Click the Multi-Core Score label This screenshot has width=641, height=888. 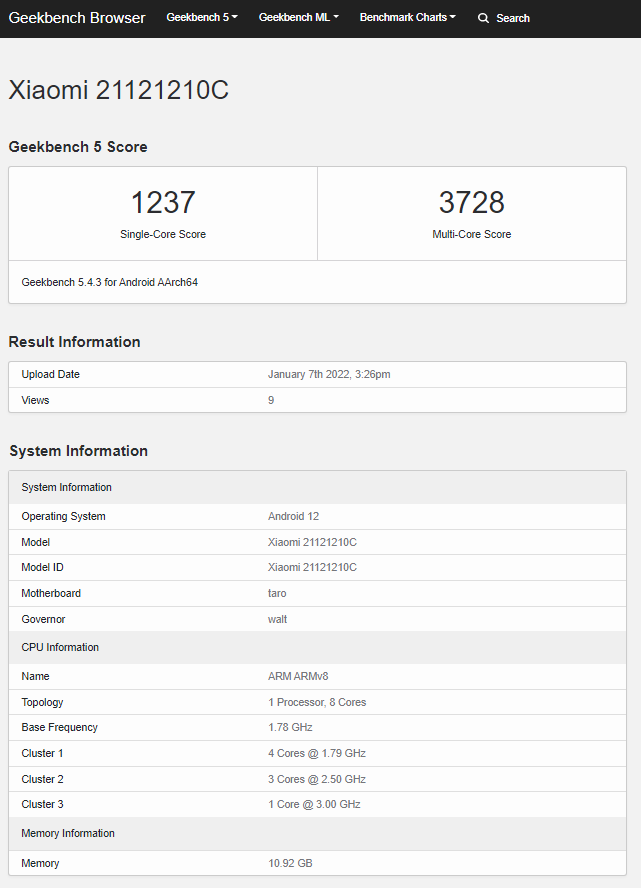[x=472, y=234]
